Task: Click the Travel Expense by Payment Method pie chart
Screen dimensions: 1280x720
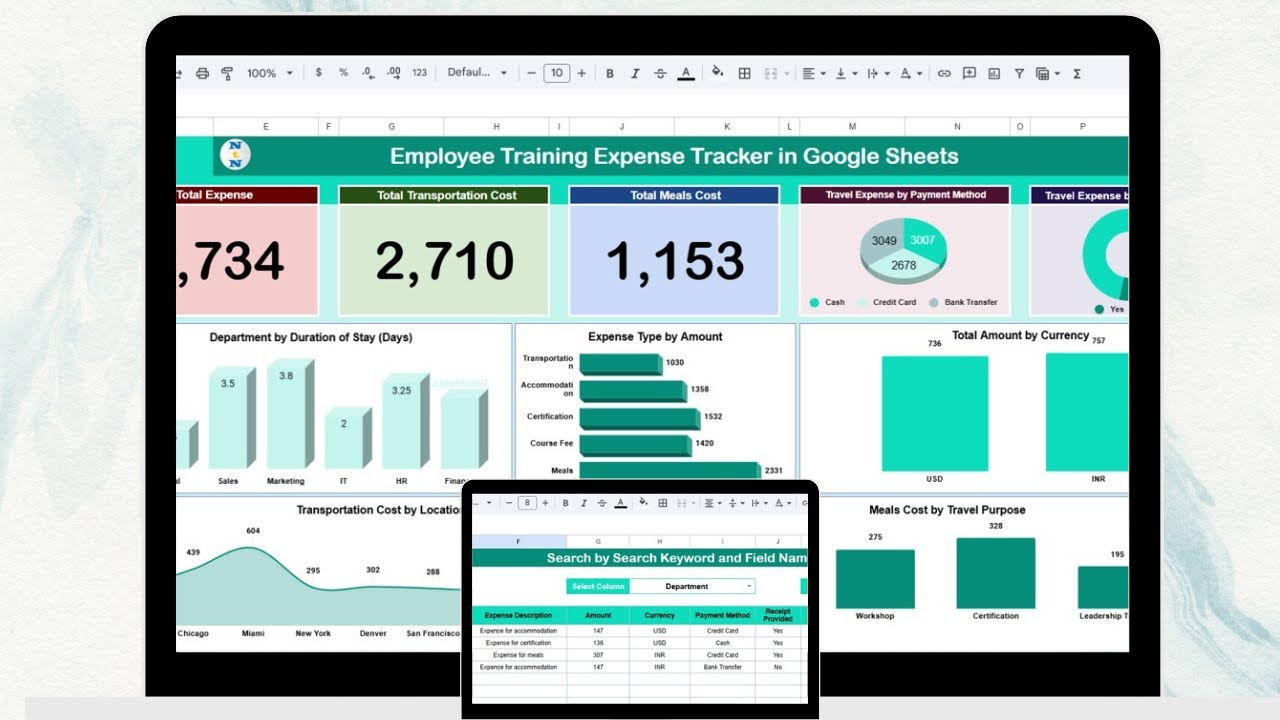Action: (x=904, y=251)
